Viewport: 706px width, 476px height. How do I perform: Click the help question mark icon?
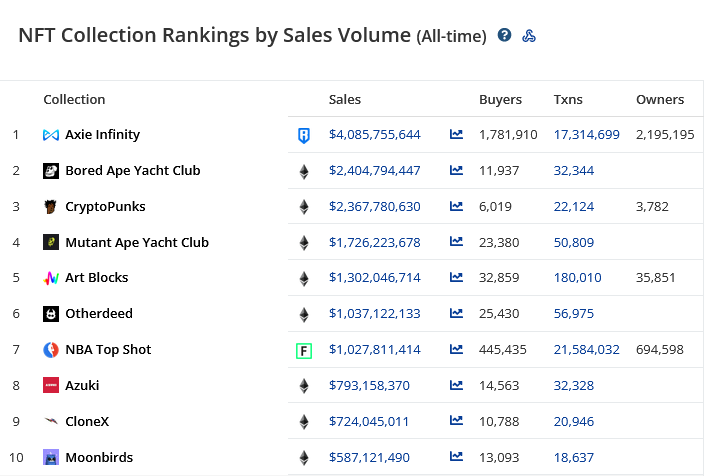504,35
